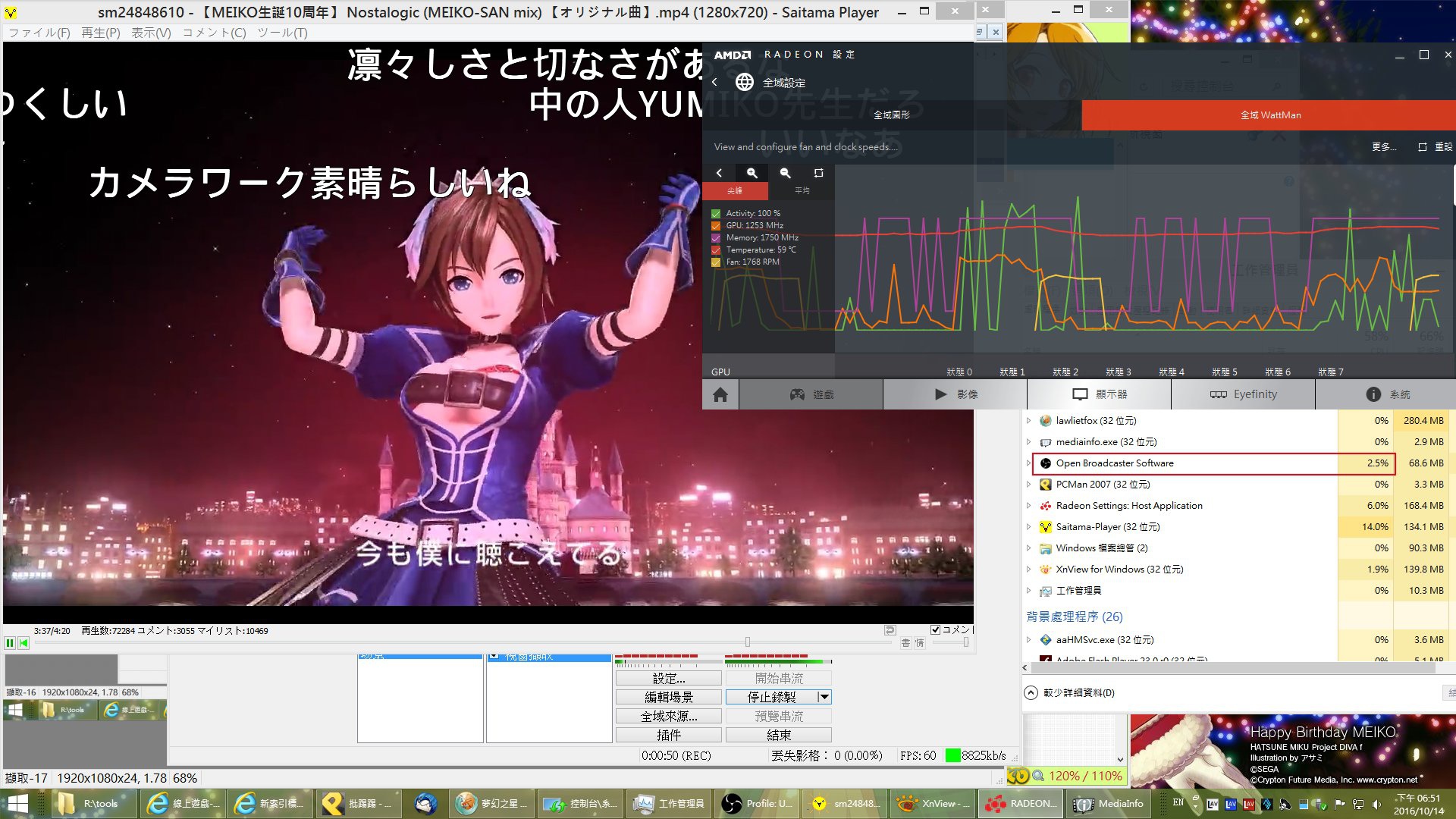Screen dimensions: 1456x819
Task: Open the 顯示器 display section
Action: (x=1100, y=394)
